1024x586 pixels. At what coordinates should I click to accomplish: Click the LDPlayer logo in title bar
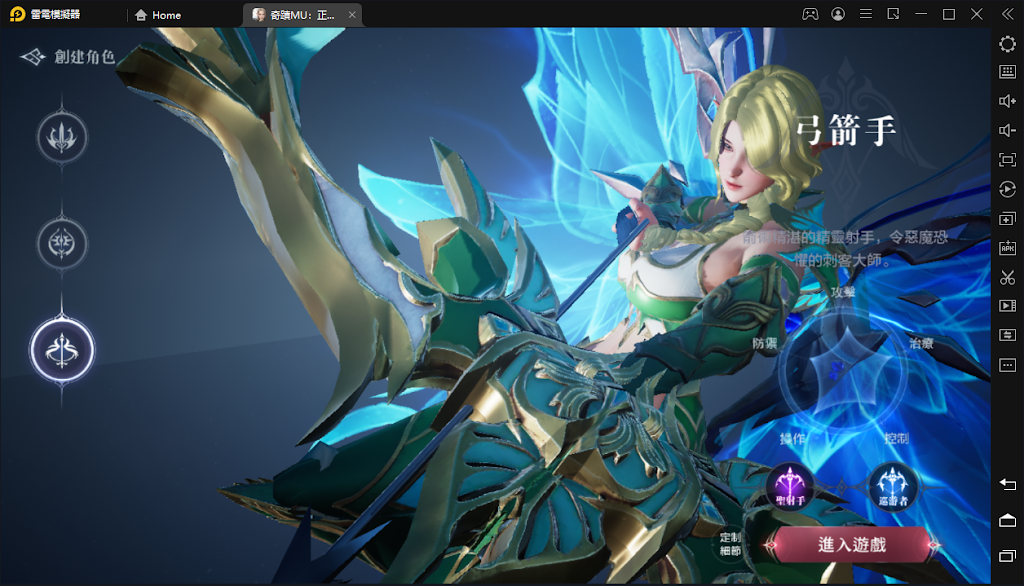tap(18, 14)
